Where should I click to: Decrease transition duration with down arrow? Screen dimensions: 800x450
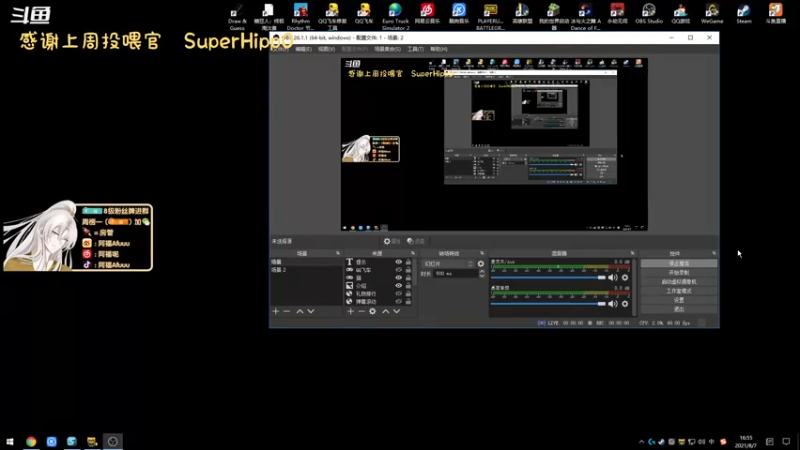pyautogui.click(x=482, y=276)
